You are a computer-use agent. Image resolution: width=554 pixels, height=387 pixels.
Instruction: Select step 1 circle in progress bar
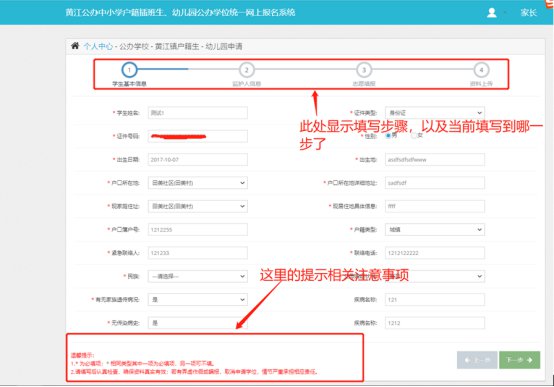click(x=129, y=70)
